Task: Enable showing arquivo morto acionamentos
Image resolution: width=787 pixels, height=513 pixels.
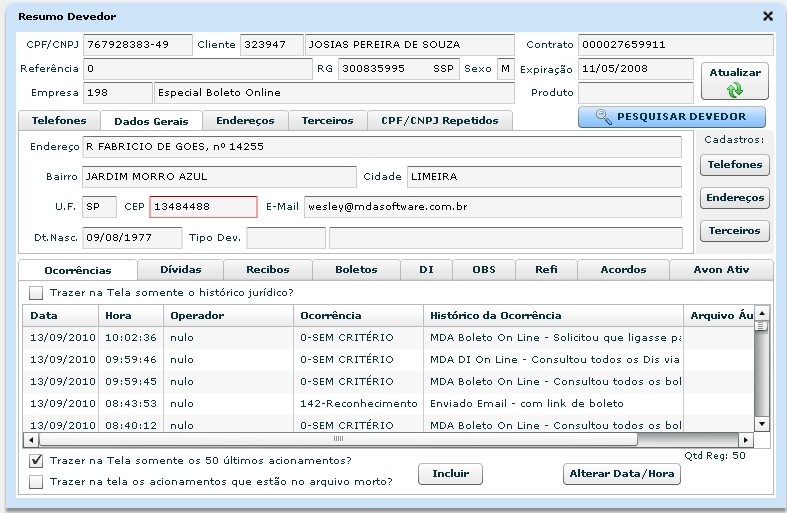Action: (36, 482)
